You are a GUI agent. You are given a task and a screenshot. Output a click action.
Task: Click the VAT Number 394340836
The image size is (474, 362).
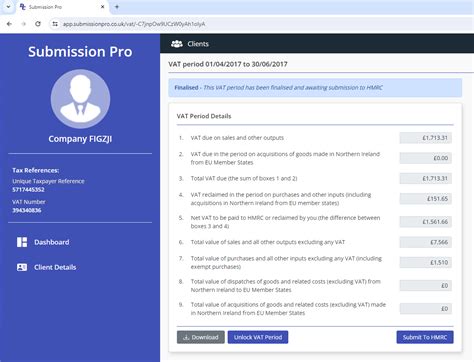[x=27, y=210]
